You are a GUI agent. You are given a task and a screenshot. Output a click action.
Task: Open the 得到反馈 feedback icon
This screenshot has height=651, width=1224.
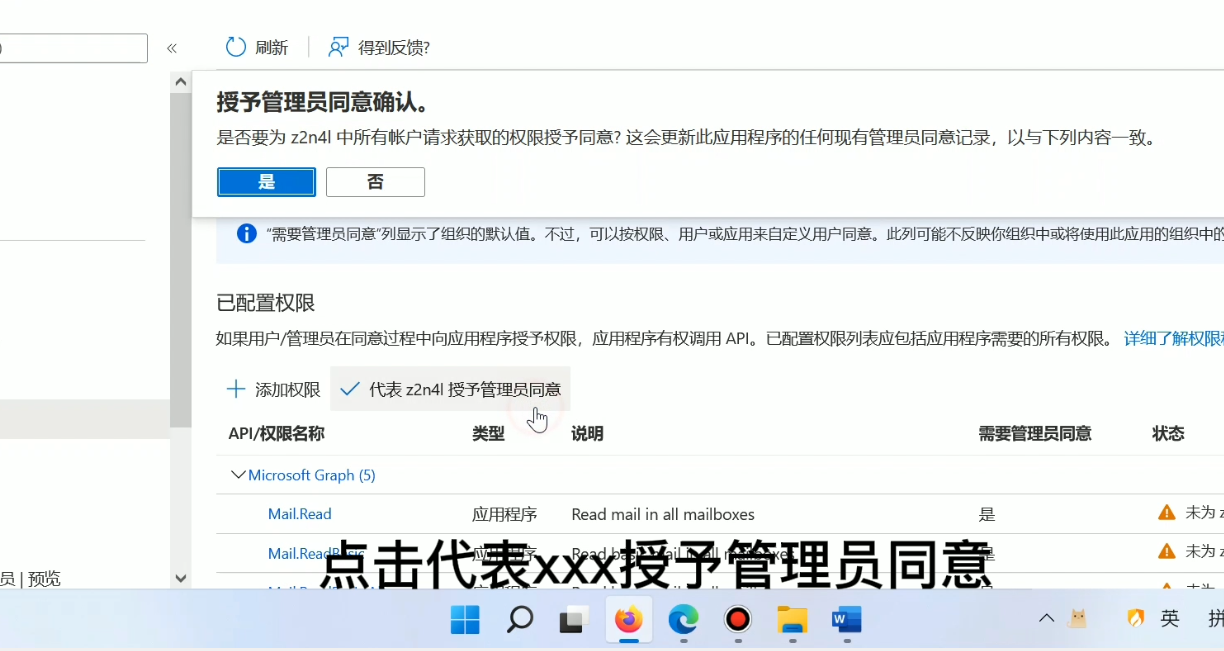click(339, 47)
